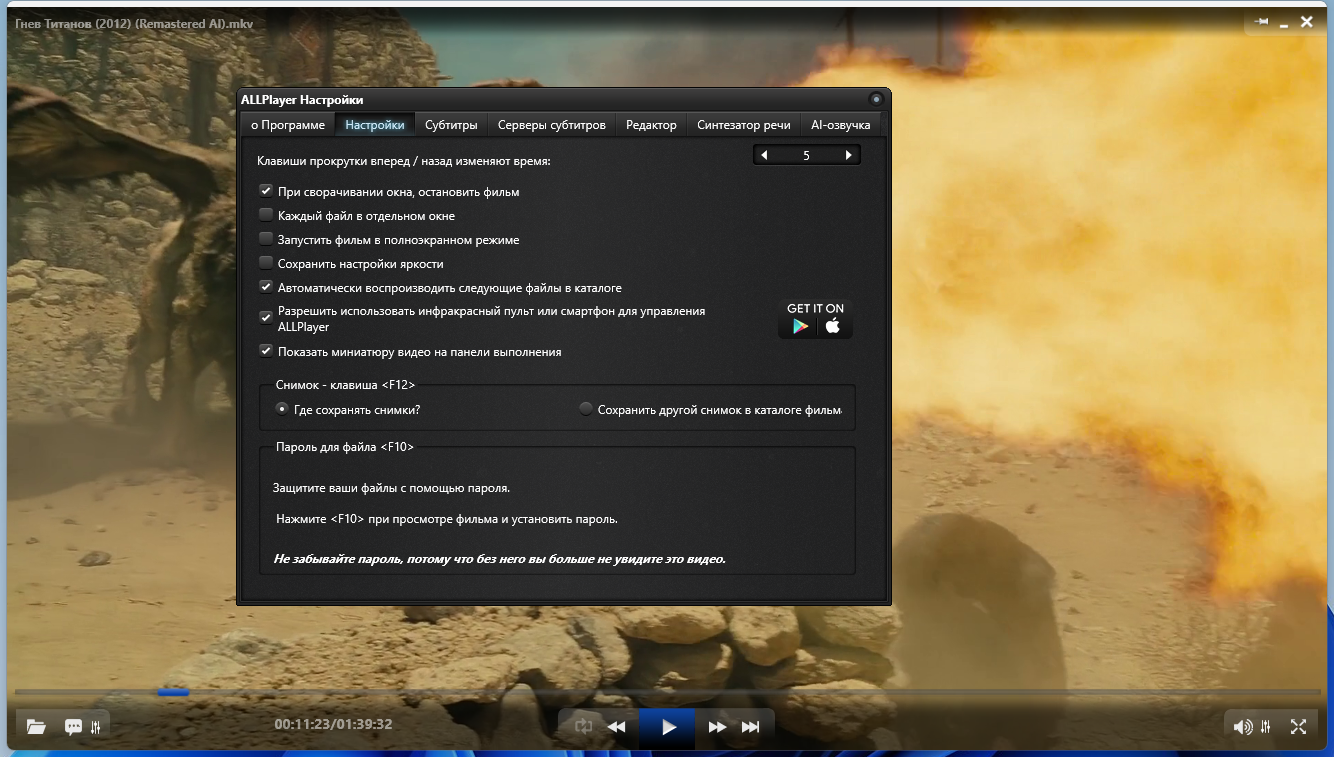Toggle 'Показать миниатюру видео на панели выполнения'

click(266, 351)
